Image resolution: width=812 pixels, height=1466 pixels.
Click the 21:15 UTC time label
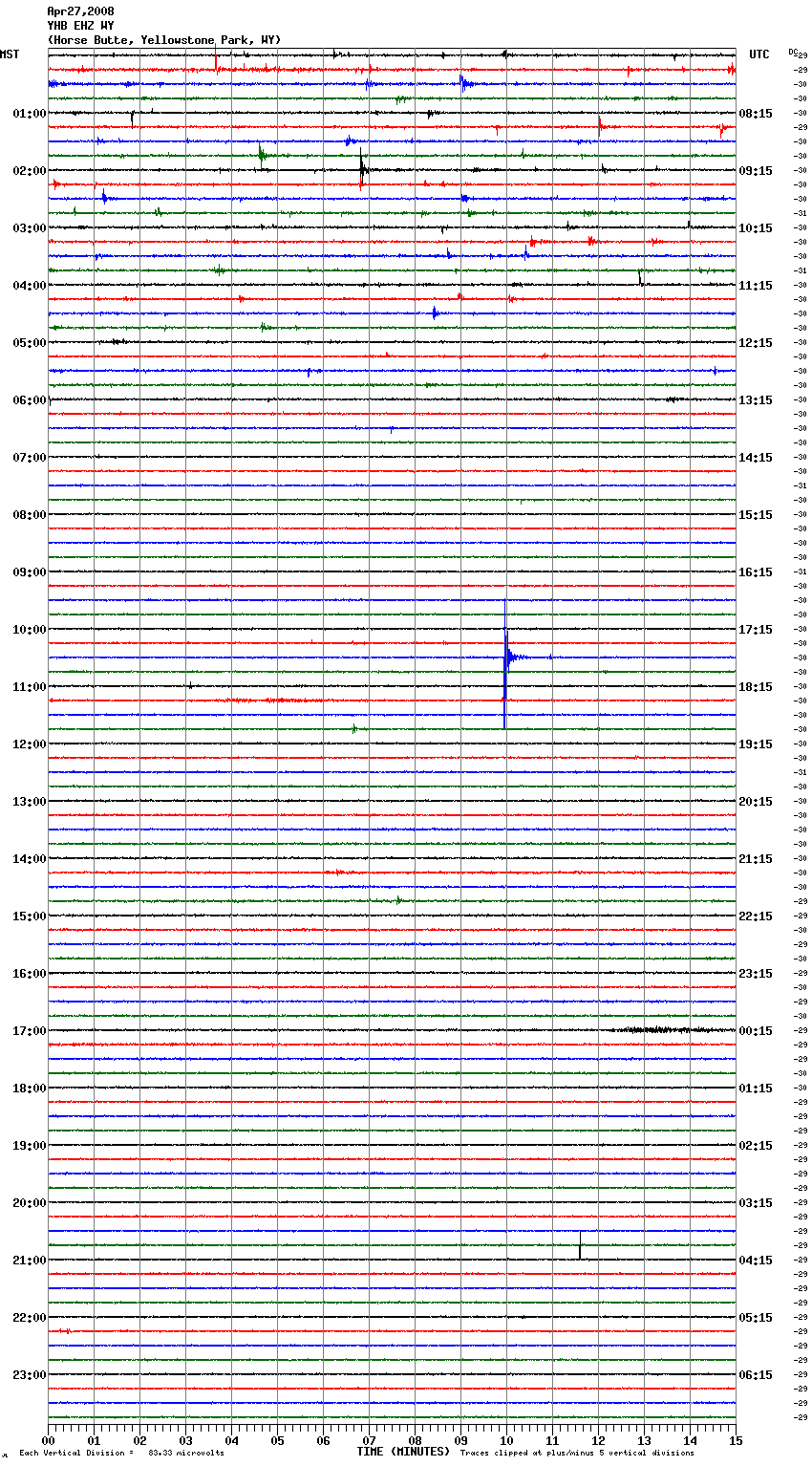pos(756,859)
